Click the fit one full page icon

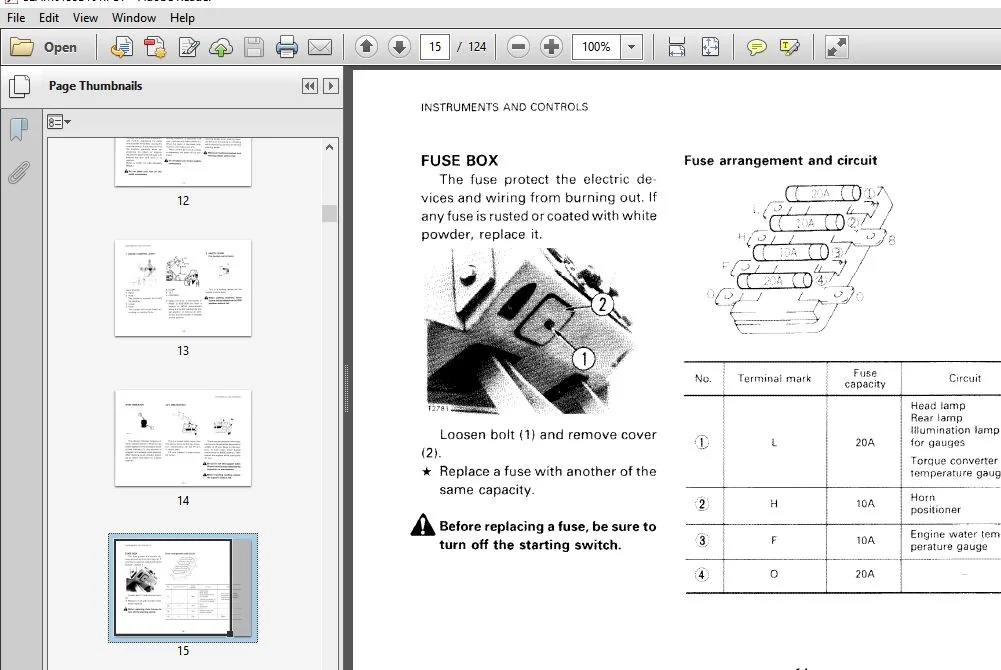tap(710, 47)
